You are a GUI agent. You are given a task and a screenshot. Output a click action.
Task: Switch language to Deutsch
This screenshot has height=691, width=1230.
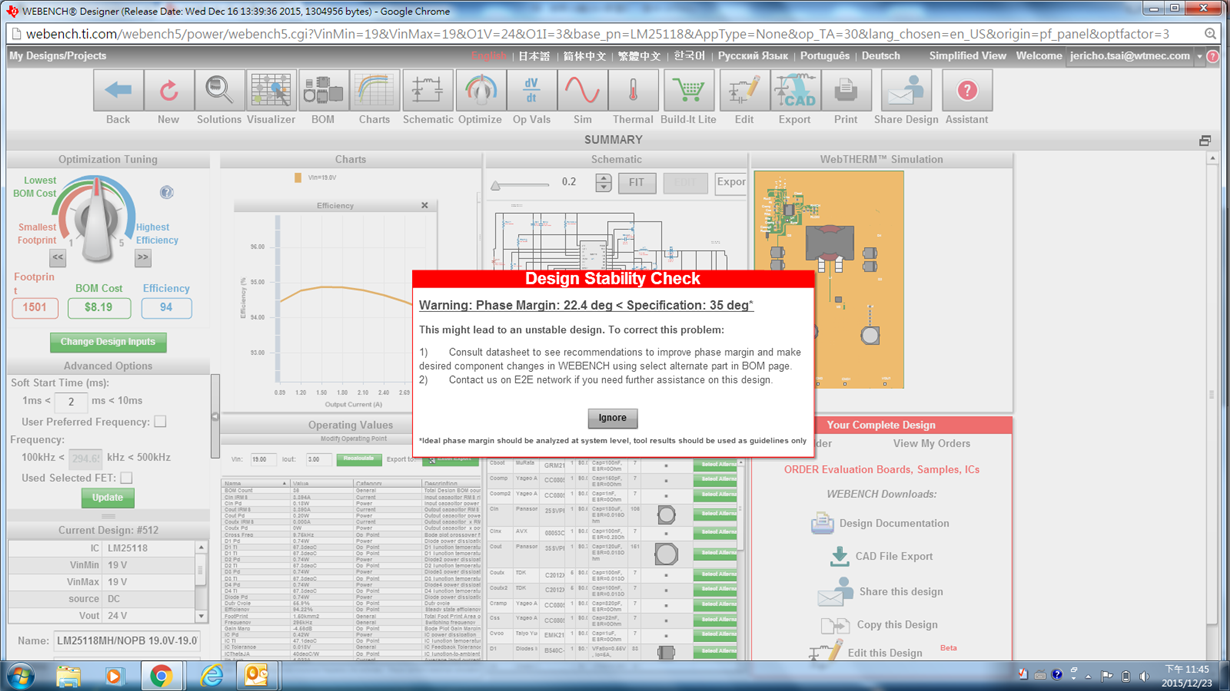881,56
